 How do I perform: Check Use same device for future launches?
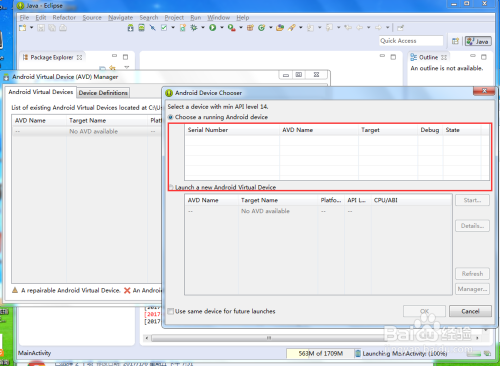tap(171, 311)
